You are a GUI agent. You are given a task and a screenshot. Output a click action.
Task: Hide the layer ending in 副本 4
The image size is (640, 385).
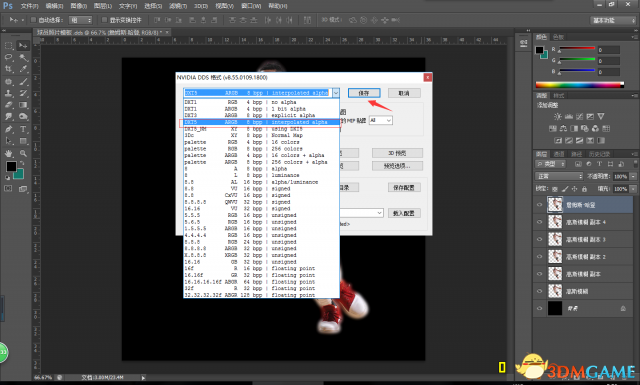tap(540, 222)
